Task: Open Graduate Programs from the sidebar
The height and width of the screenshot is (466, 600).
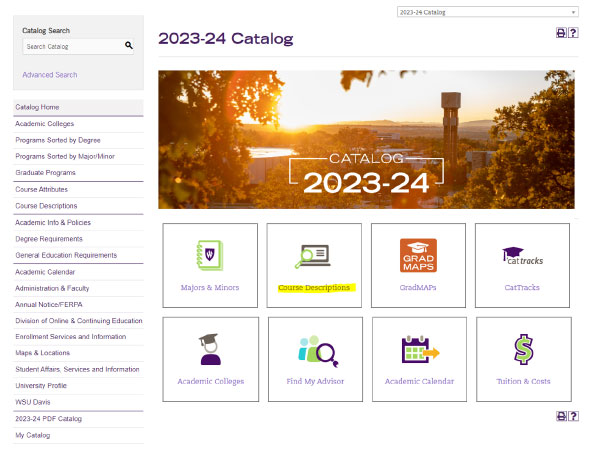Action: [45, 173]
